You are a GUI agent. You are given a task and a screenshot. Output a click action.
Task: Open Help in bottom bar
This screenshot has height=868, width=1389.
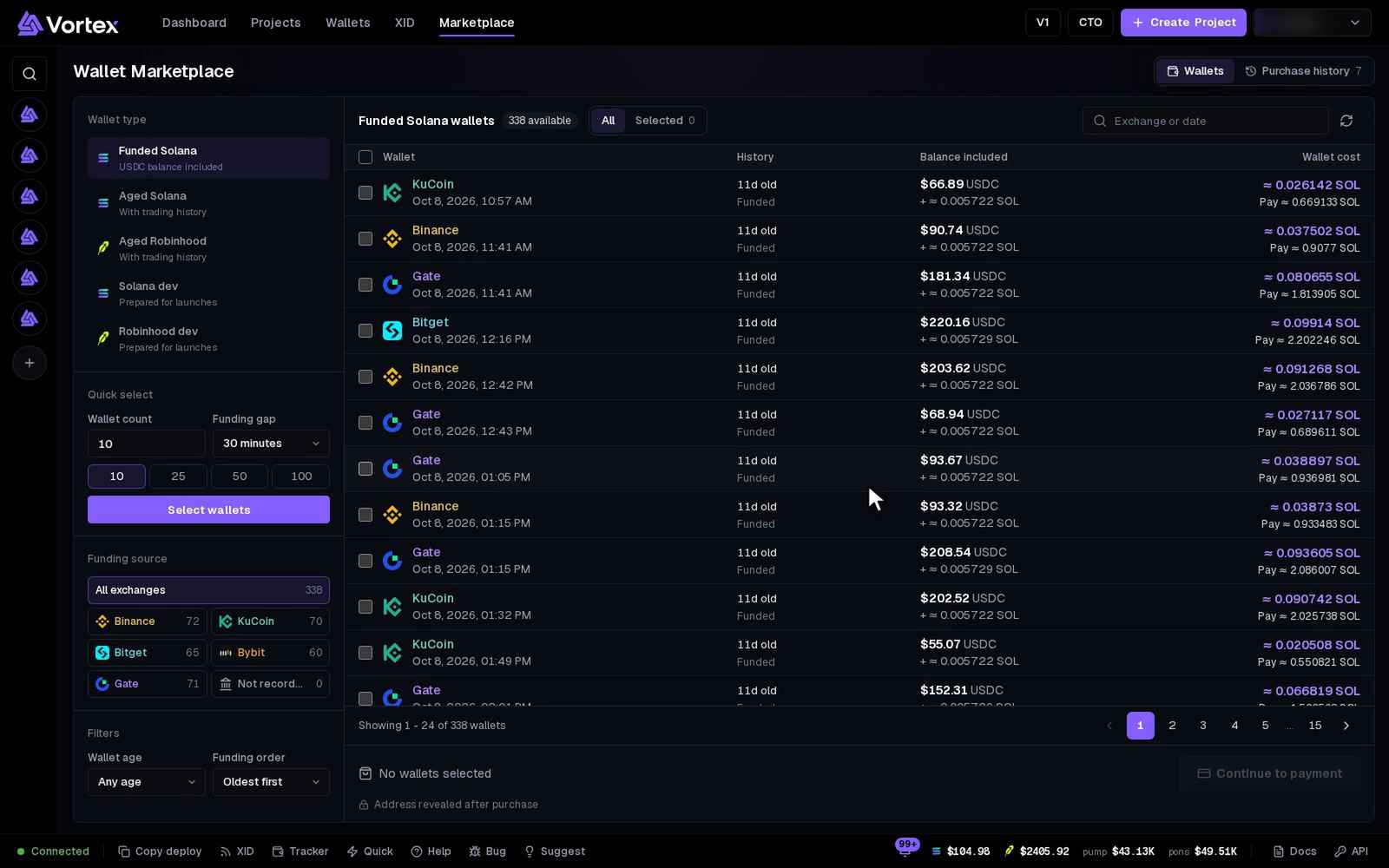tap(431, 852)
